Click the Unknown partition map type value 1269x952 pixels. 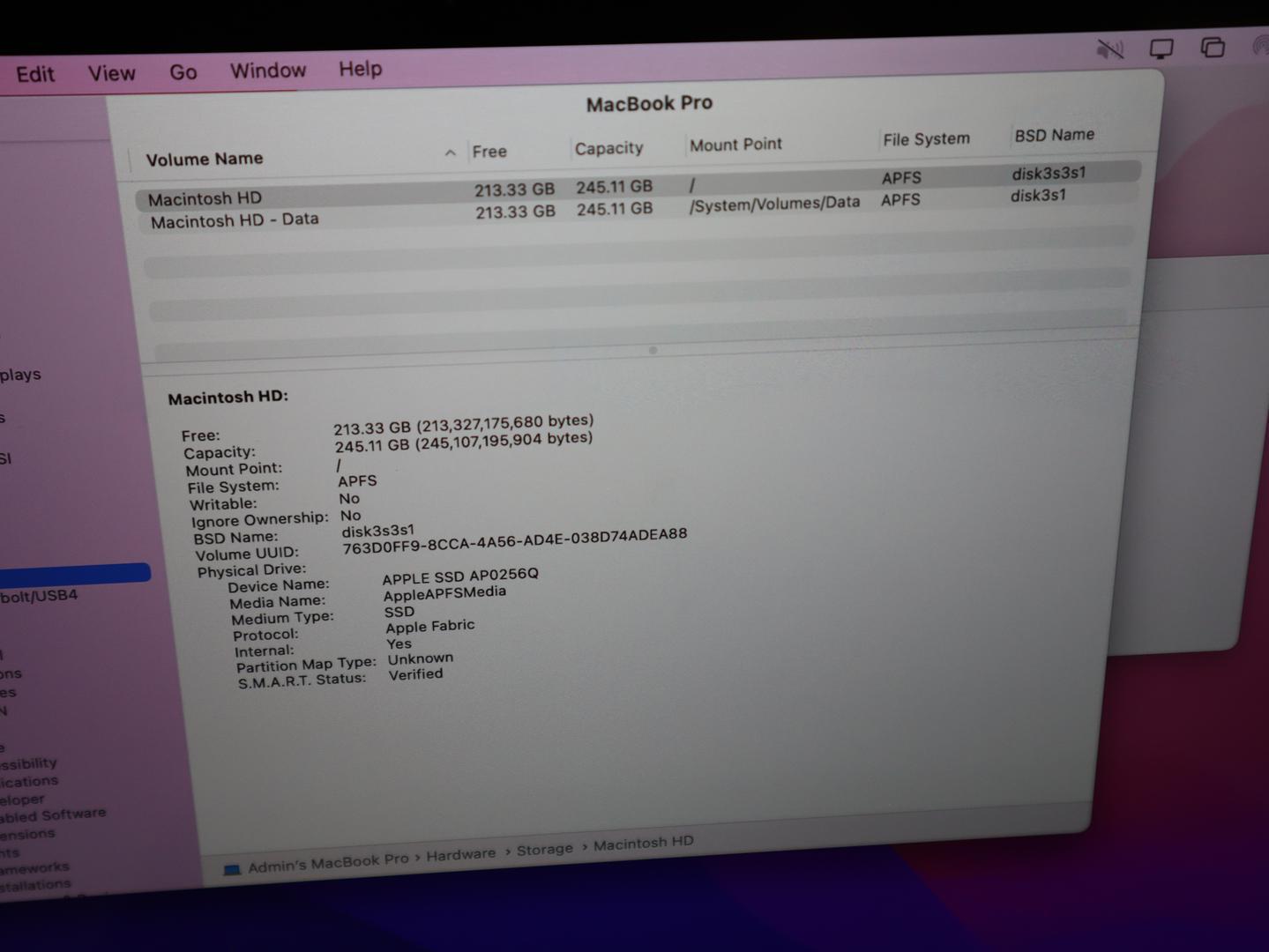[421, 658]
